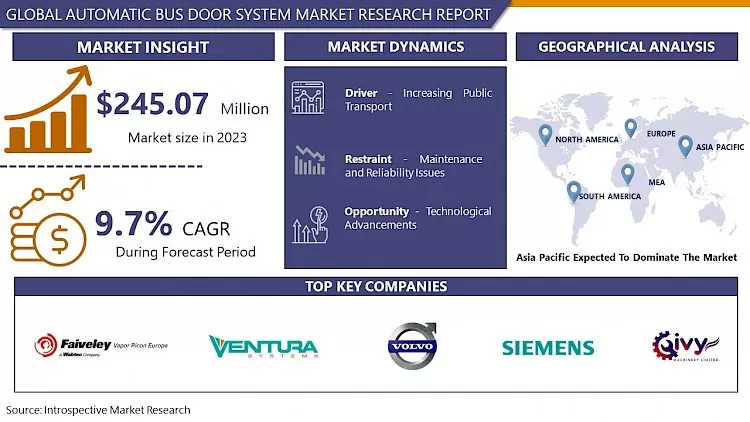Click the 'SOUTH AMERICA' map label
This screenshot has width=750, height=422.
point(610,197)
